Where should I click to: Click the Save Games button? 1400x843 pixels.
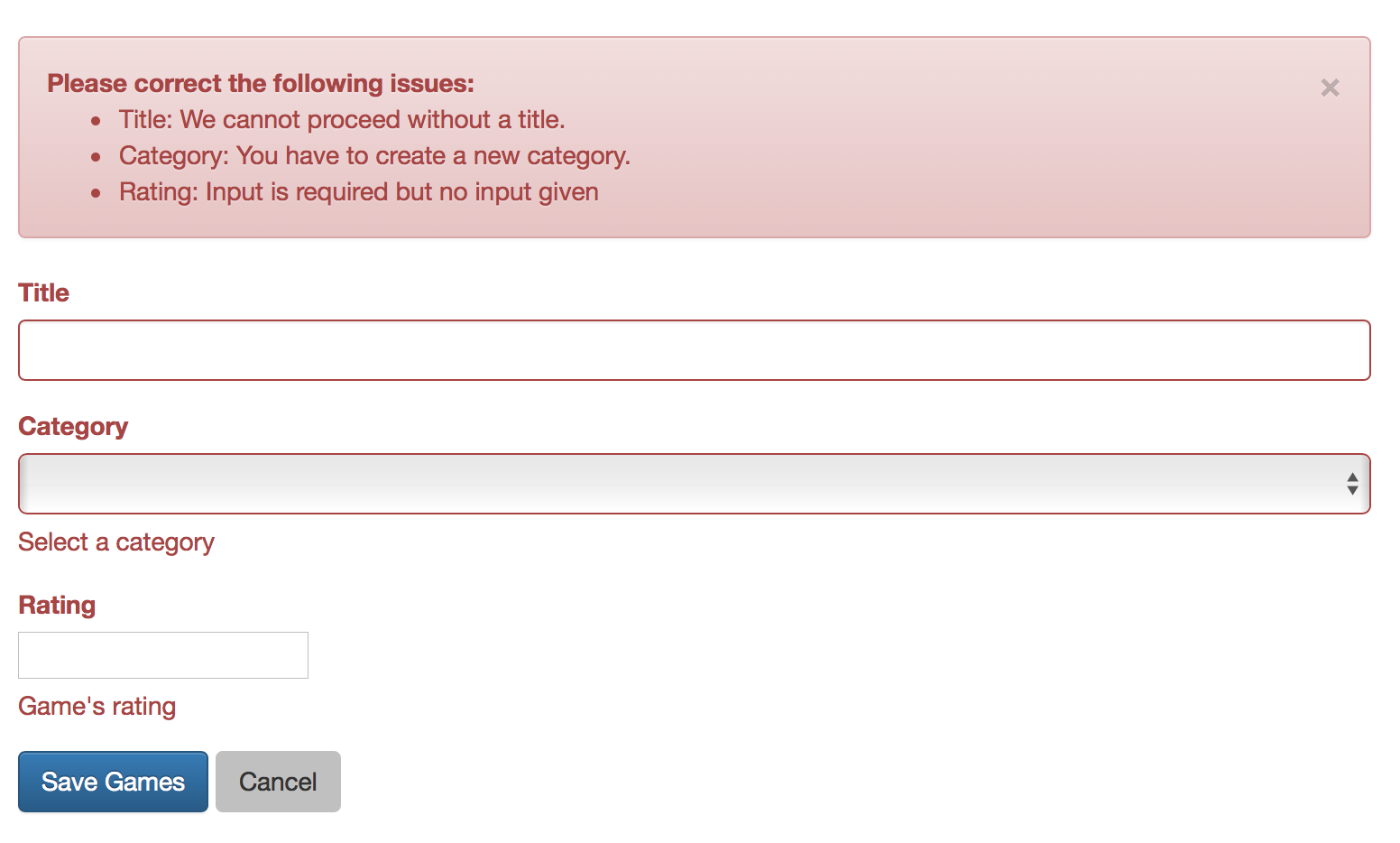(113, 782)
